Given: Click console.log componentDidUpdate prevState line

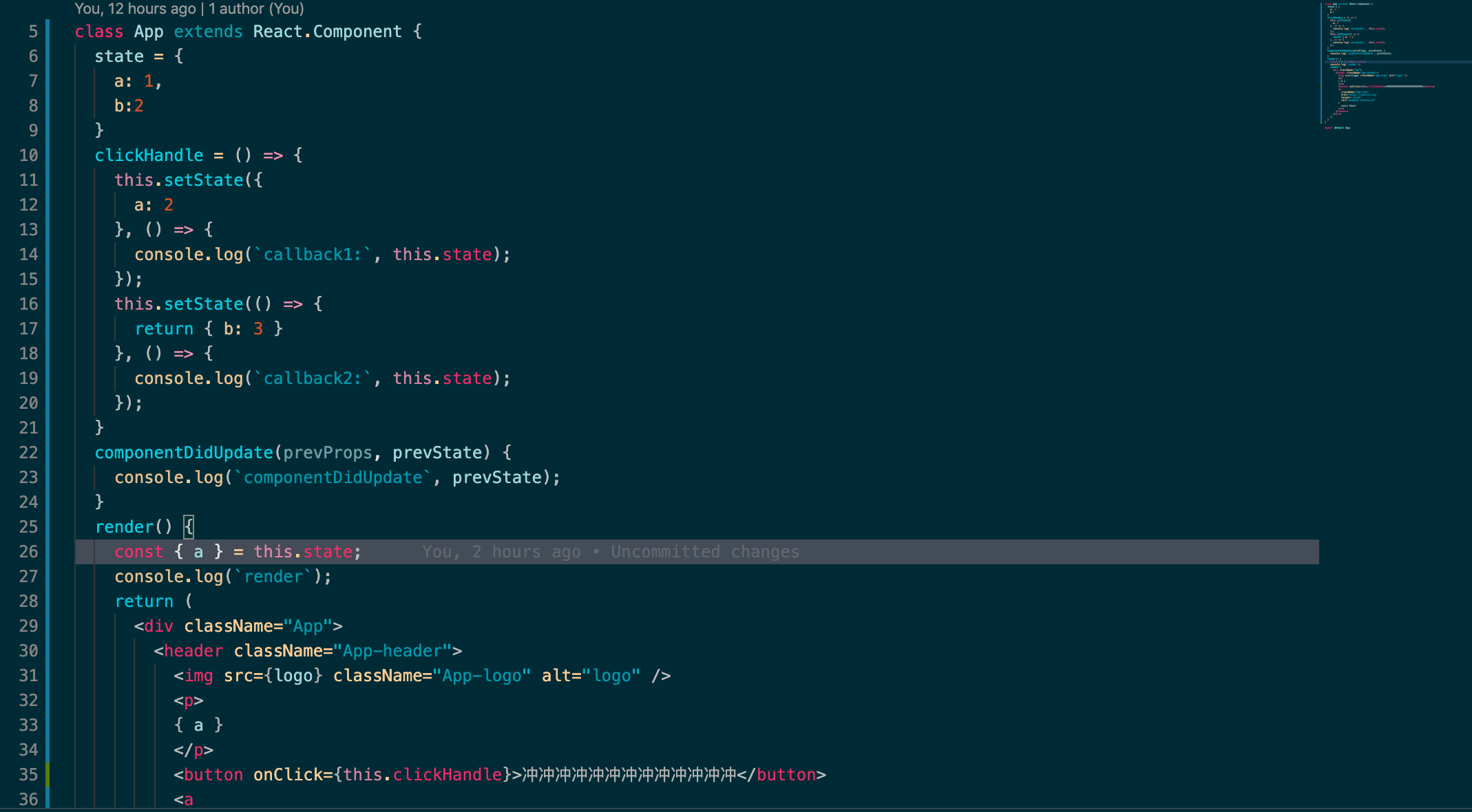Looking at the screenshot, I should [x=337, y=478].
